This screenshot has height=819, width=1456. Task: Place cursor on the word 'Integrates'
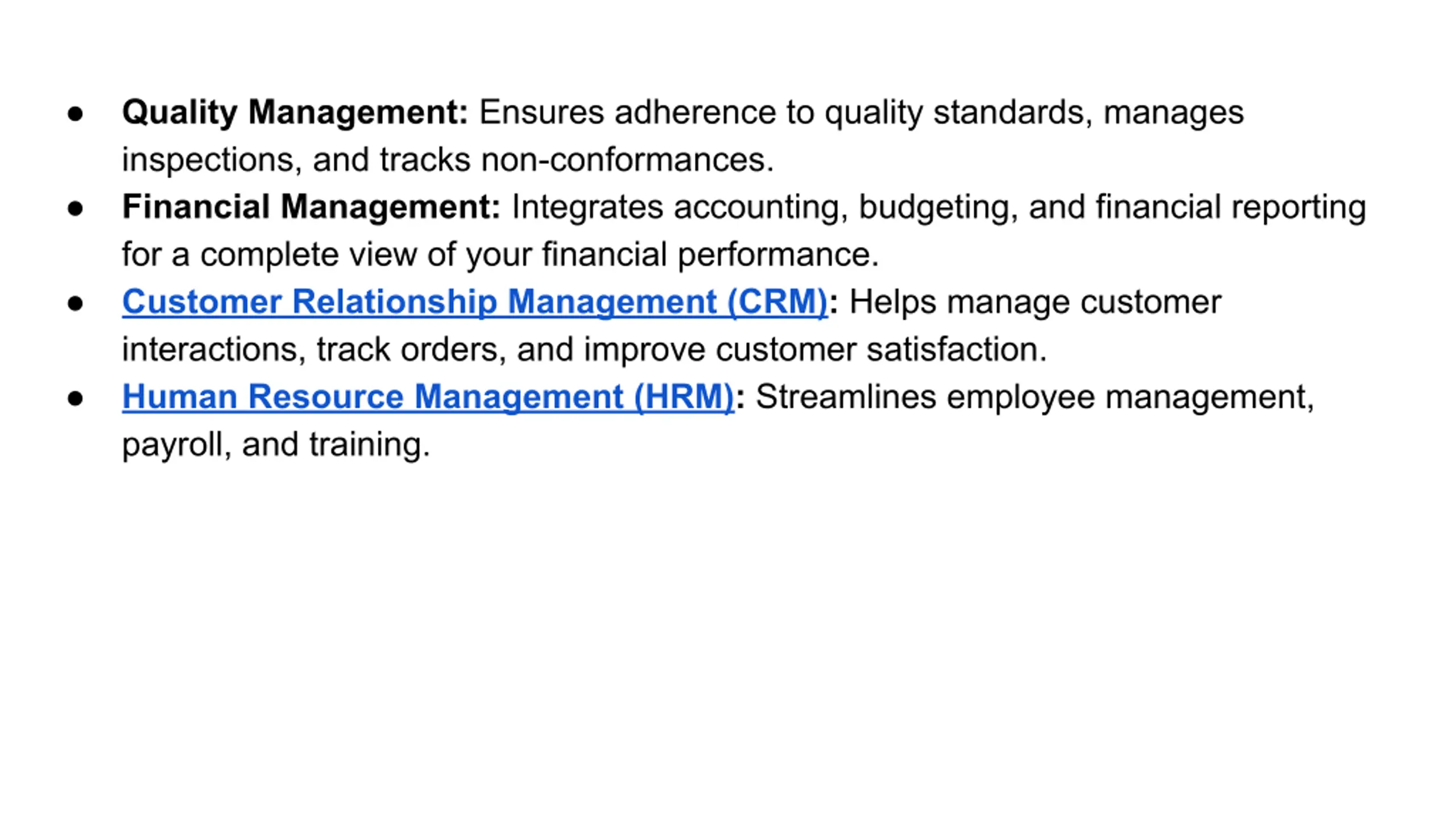[x=588, y=208]
